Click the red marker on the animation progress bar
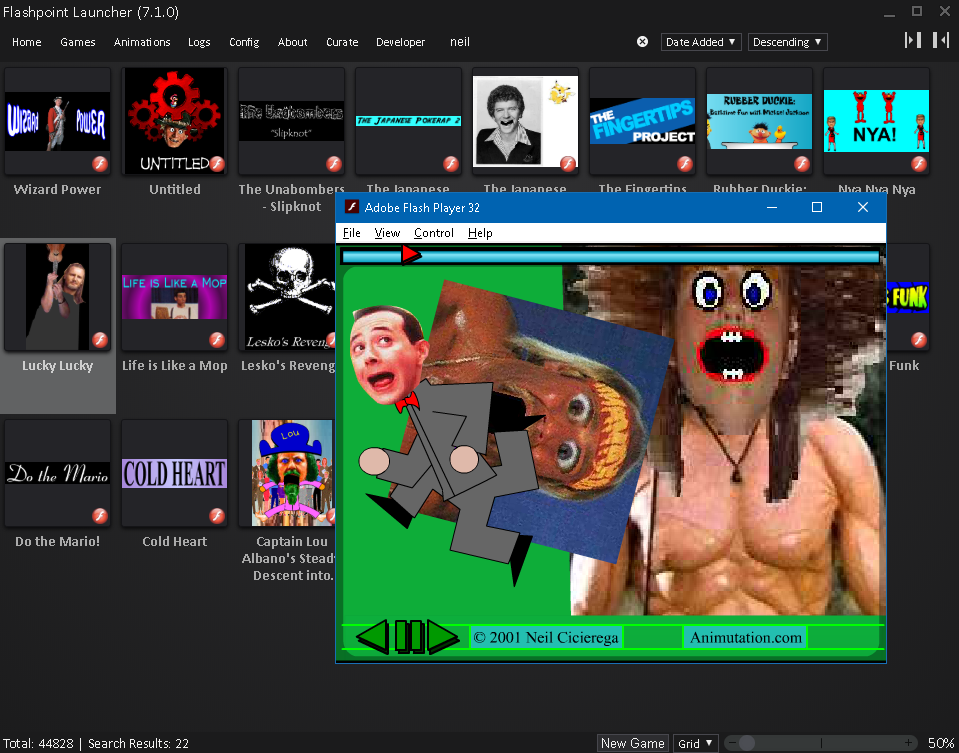The height and width of the screenshot is (753, 959). click(x=410, y=255)
